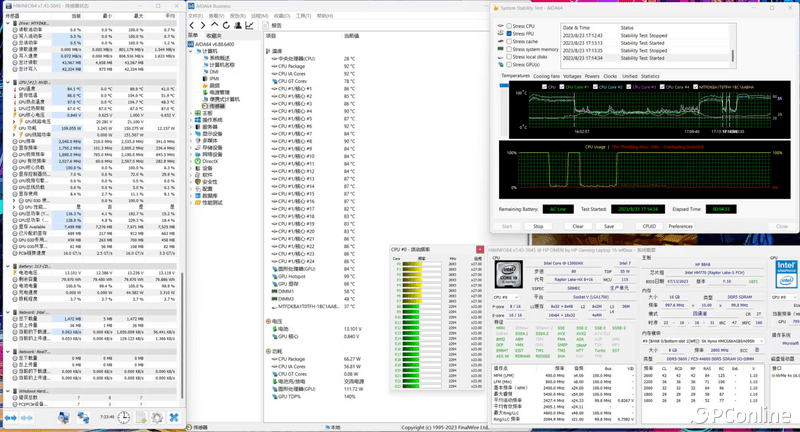This screenshot has width=800, height=432.
Task: Click the HWiNFO two-computers transfer icon
Action: [x=83, y=418]
